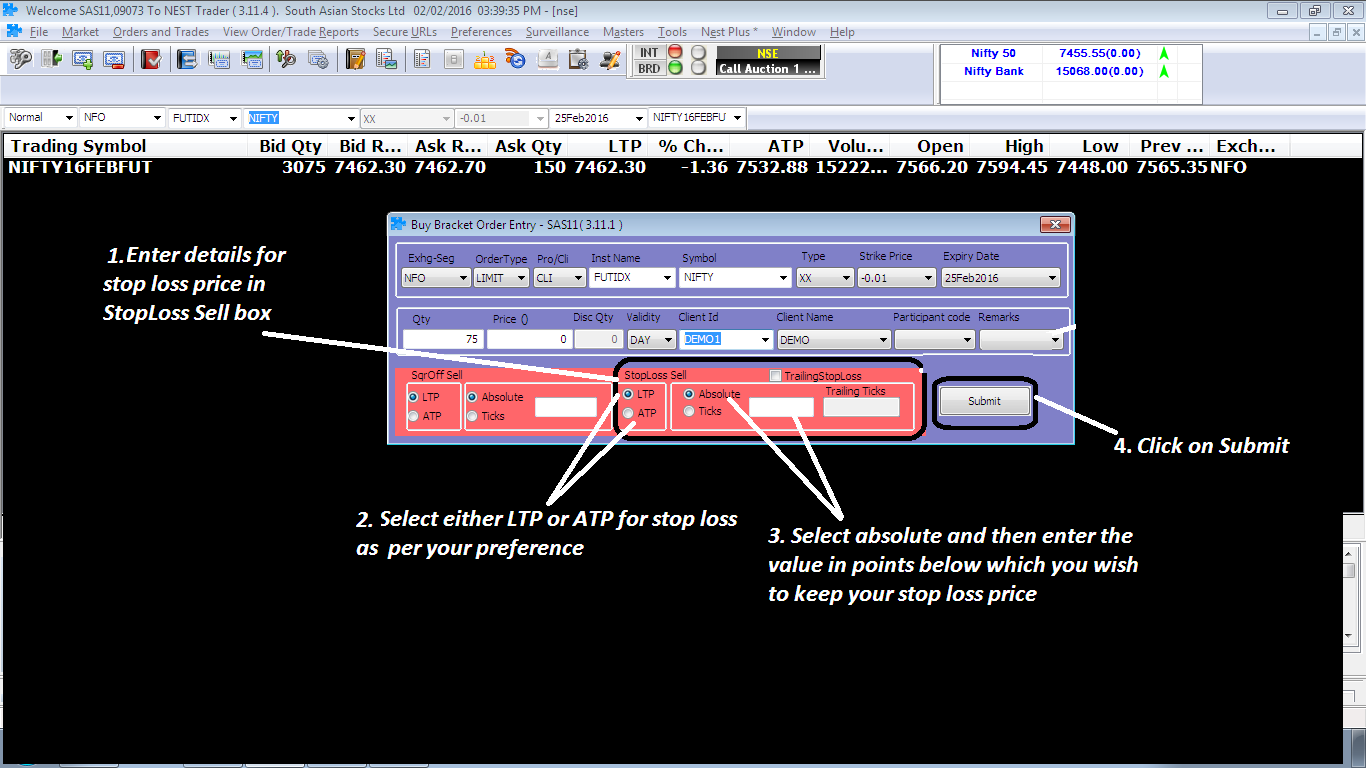The image size is (1366, 768).
Task: Click the red book checkmark icon
Action: coord(151,60)
